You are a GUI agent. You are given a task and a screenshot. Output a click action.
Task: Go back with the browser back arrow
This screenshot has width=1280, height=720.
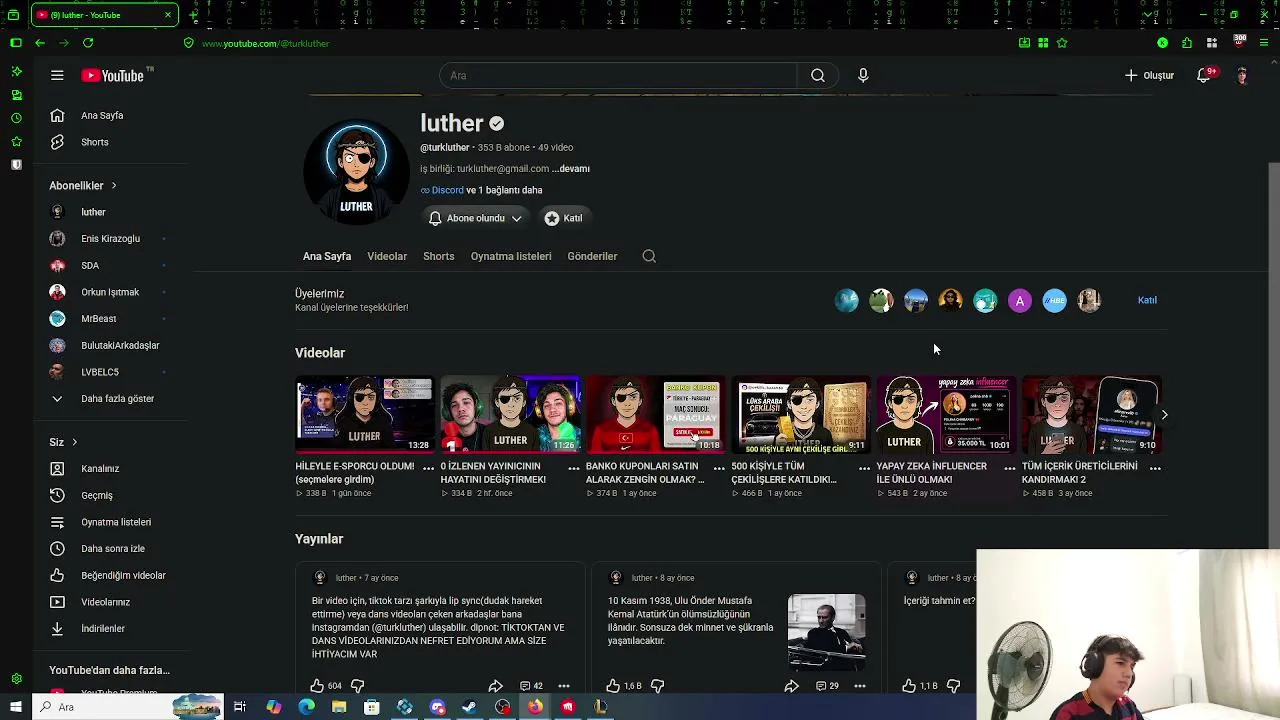point(39,43)
